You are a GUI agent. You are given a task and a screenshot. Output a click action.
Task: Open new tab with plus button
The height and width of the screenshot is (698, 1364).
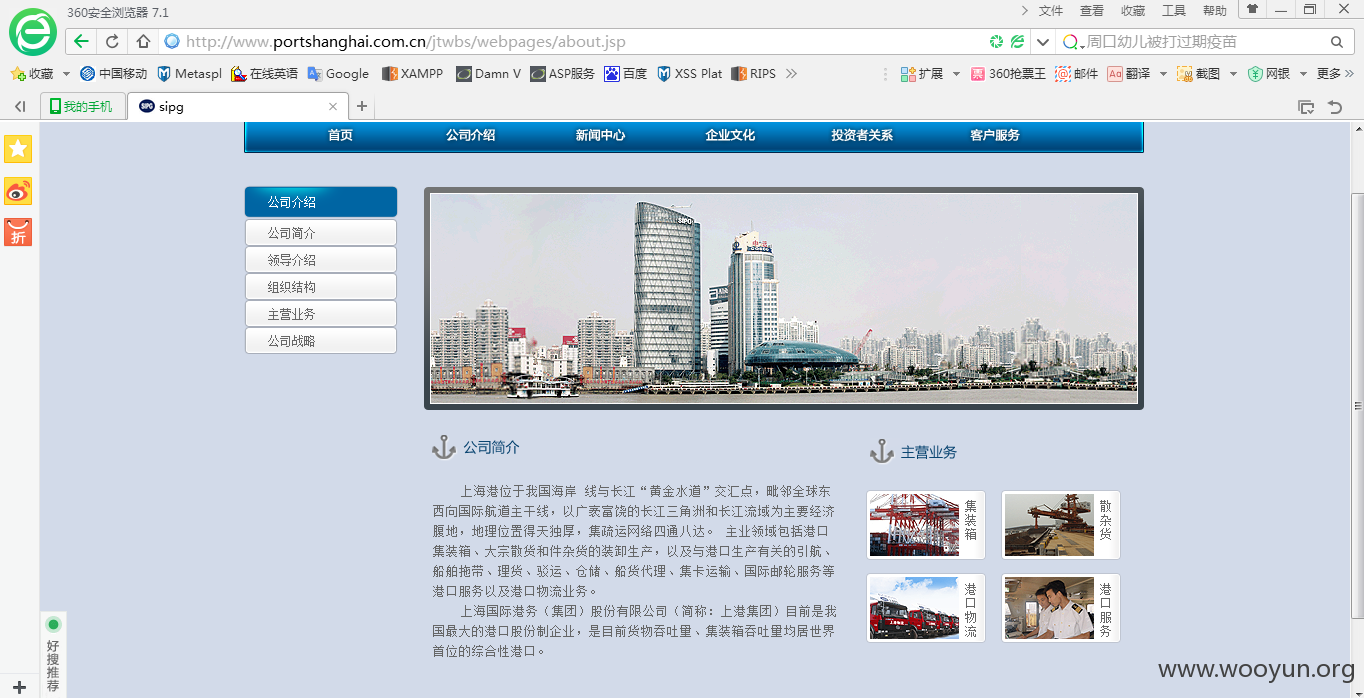[362, 106]
